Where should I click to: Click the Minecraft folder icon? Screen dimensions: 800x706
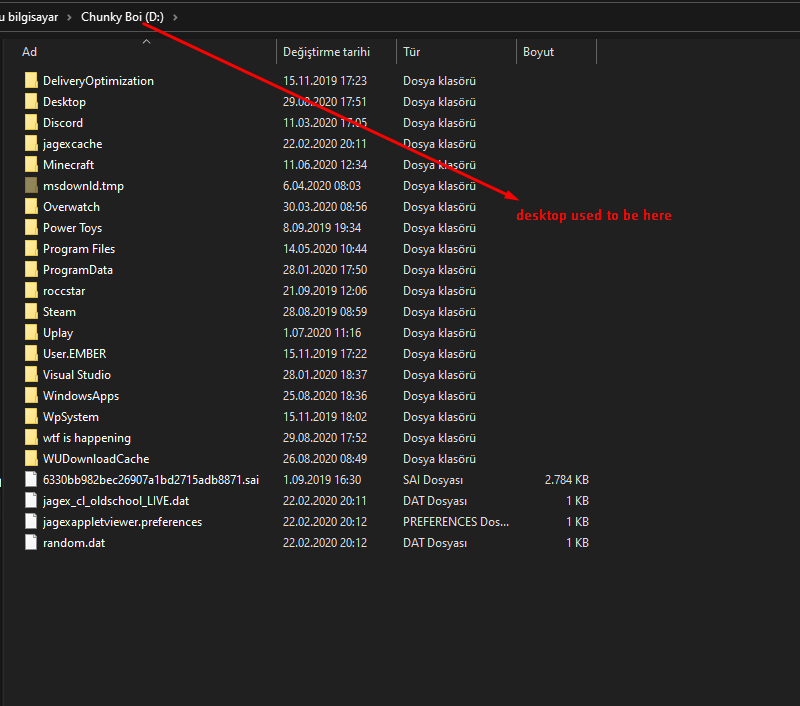point(31,165)
